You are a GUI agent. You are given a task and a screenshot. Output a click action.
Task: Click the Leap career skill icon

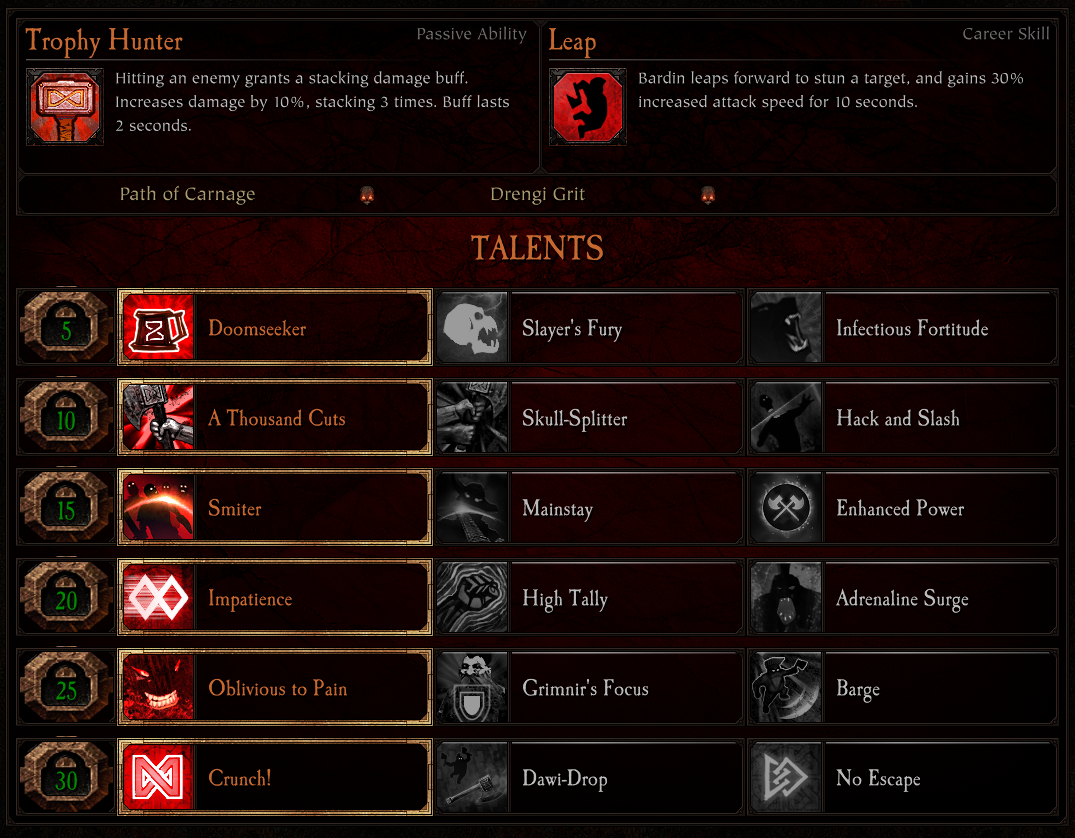pyautogui.click(x=588, y=106)
